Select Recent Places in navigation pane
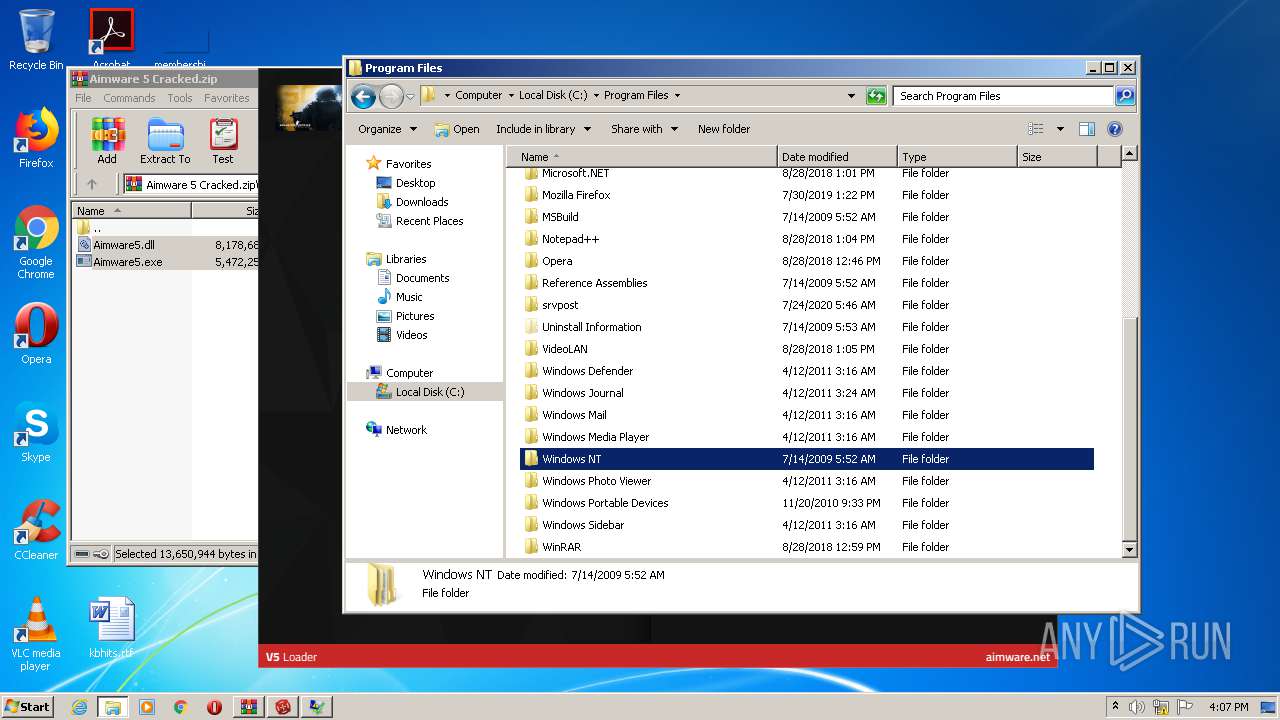1280x720 pixels. [420, 221]
